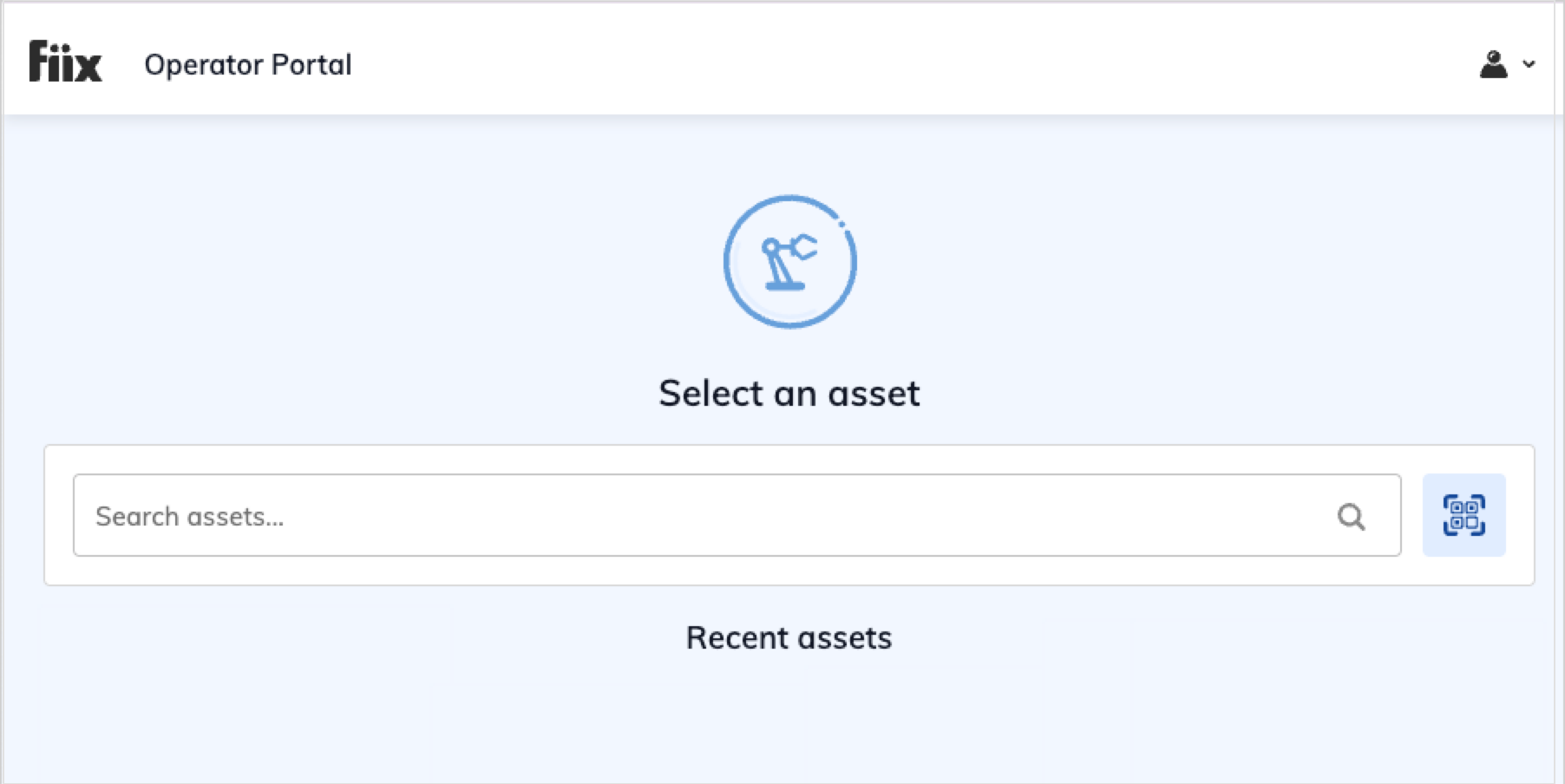Image resolution: width=1565 pixels, height=784 pixels.
Task: Click the Select an asset heading
Action: click(789, 393)
